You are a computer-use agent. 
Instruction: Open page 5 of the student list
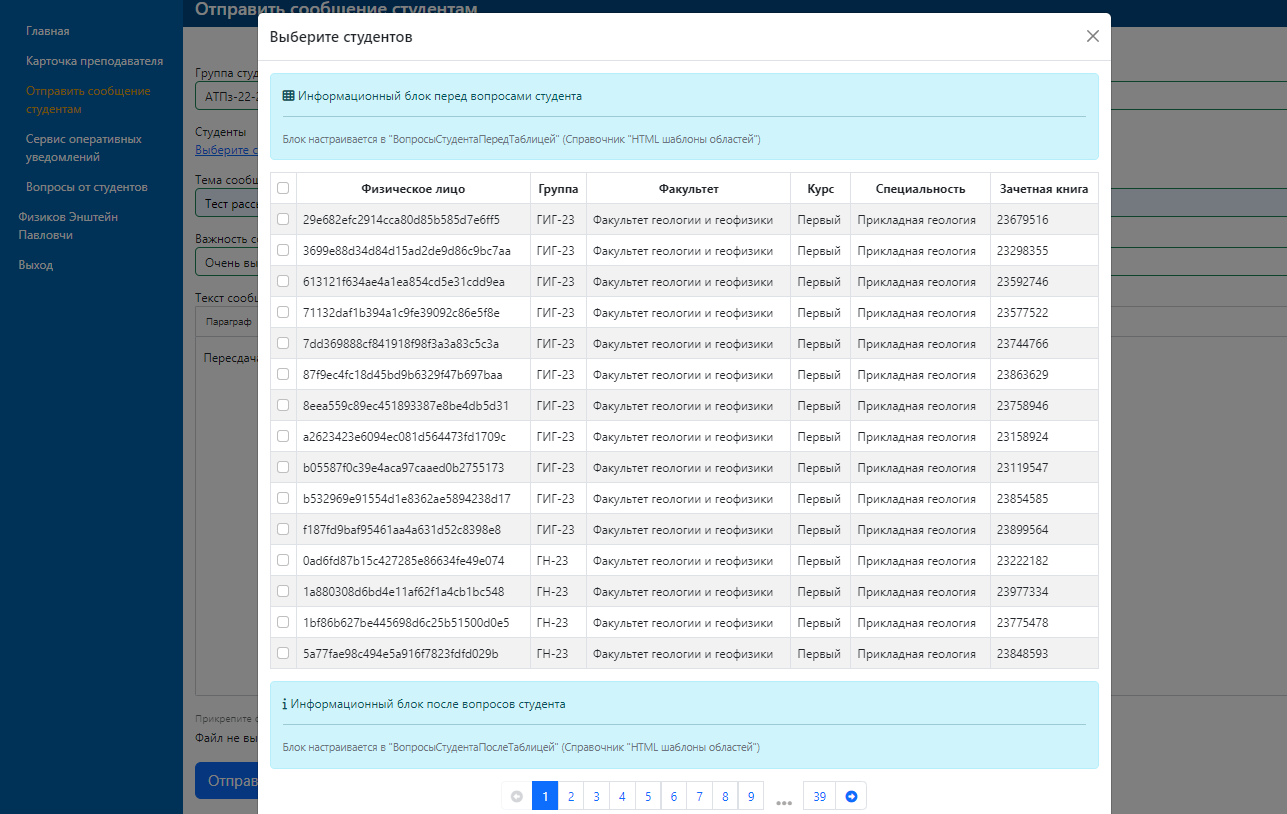click(648, 796)
